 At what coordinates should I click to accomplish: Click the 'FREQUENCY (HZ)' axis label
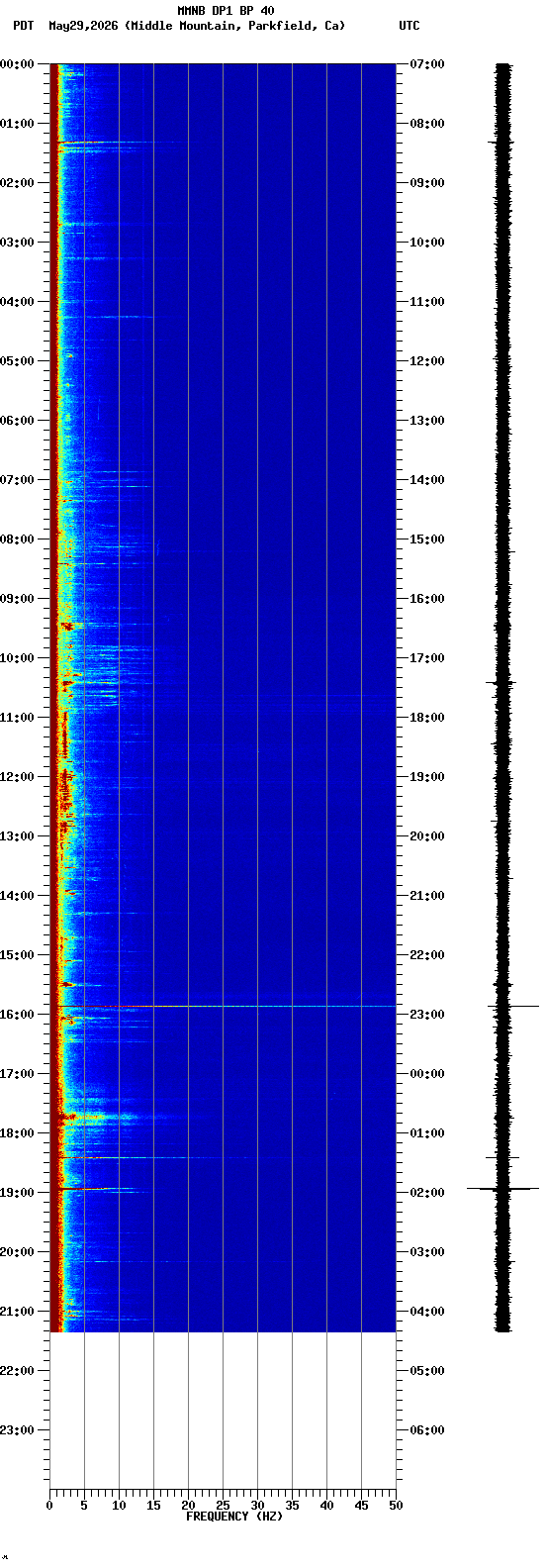tap(234, 1517)
